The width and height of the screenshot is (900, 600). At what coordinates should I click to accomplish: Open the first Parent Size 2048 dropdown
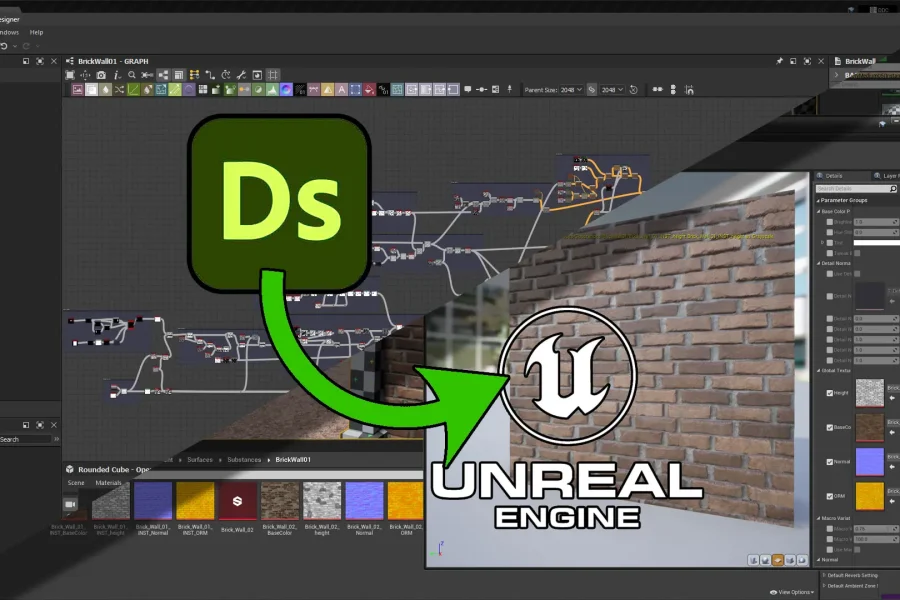(x=572, y=90)
